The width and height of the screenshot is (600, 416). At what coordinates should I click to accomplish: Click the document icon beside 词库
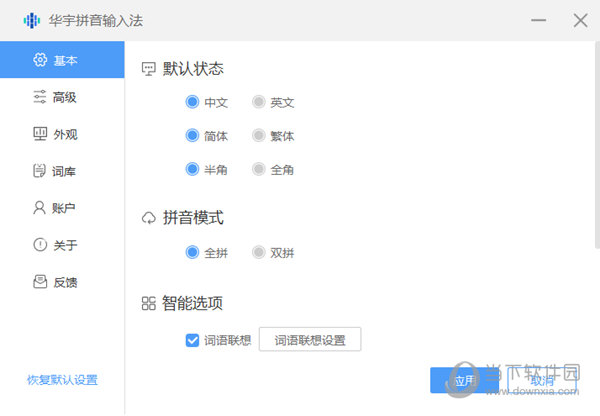(39, 171)
